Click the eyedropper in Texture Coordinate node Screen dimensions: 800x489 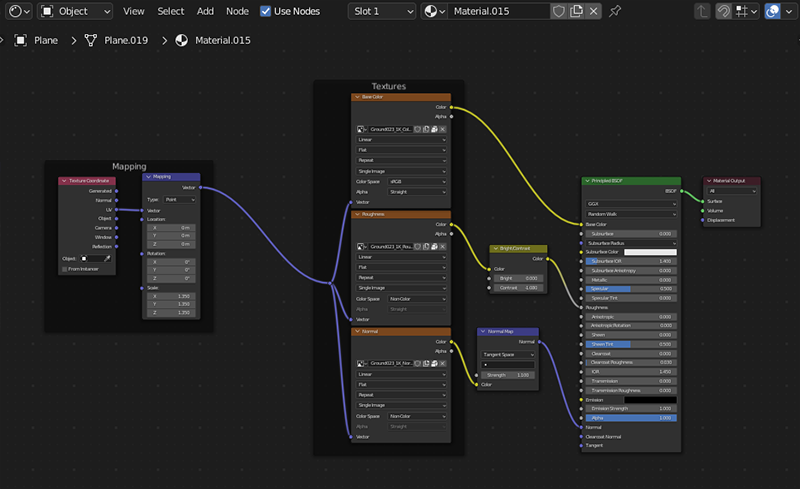coord(106,258)
